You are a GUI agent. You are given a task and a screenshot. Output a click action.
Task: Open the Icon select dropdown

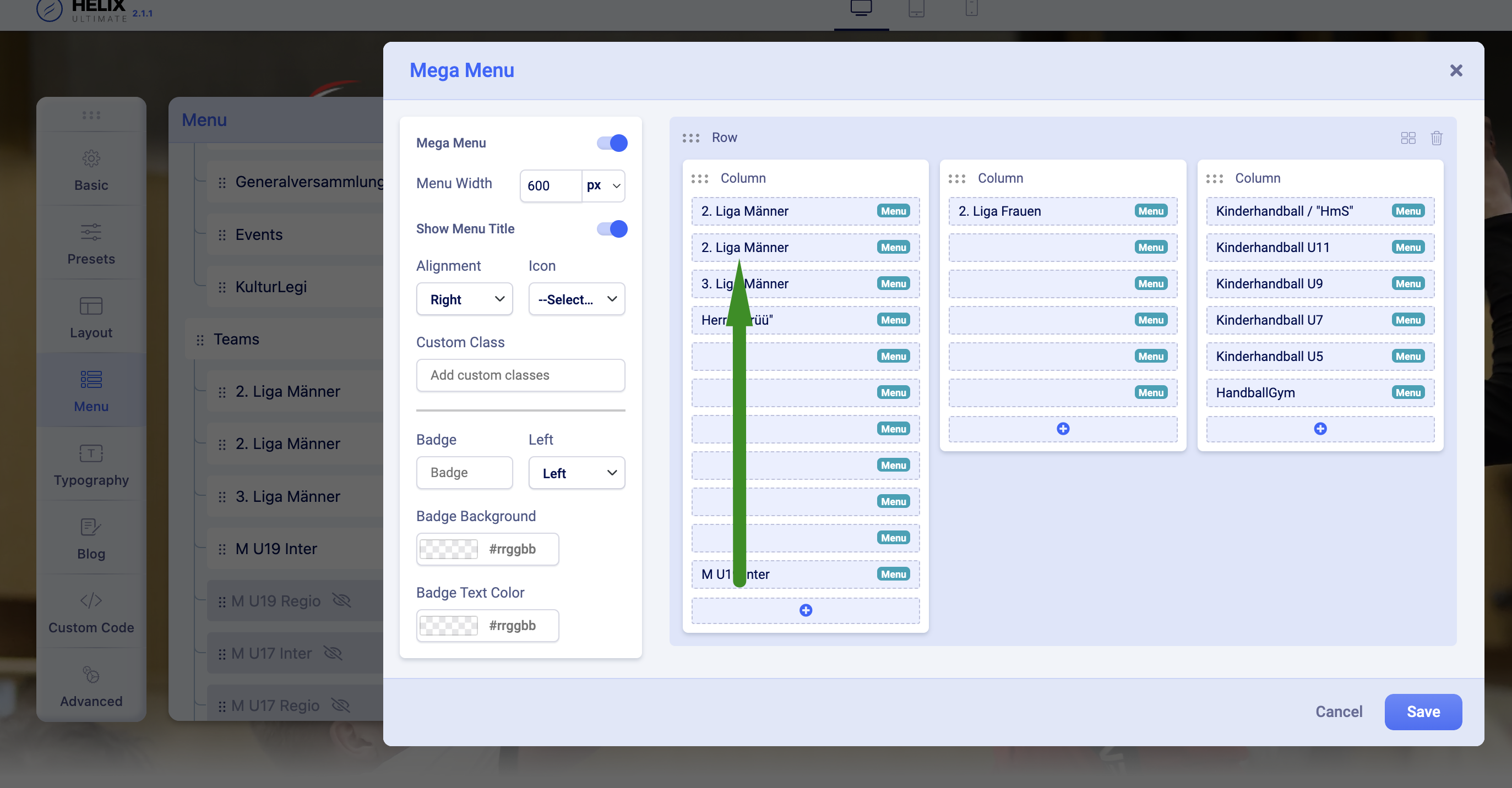pos(576,299)
